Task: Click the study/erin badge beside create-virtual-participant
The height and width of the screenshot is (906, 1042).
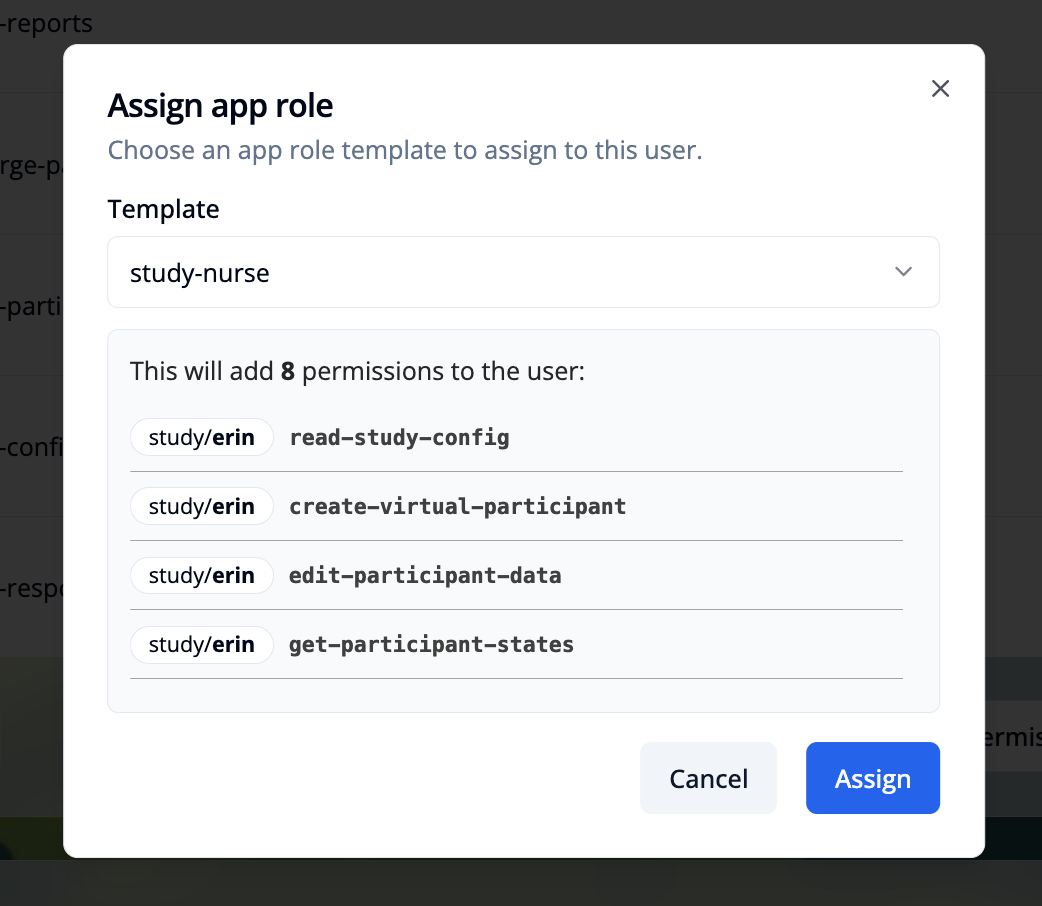Action: point(201,506)
